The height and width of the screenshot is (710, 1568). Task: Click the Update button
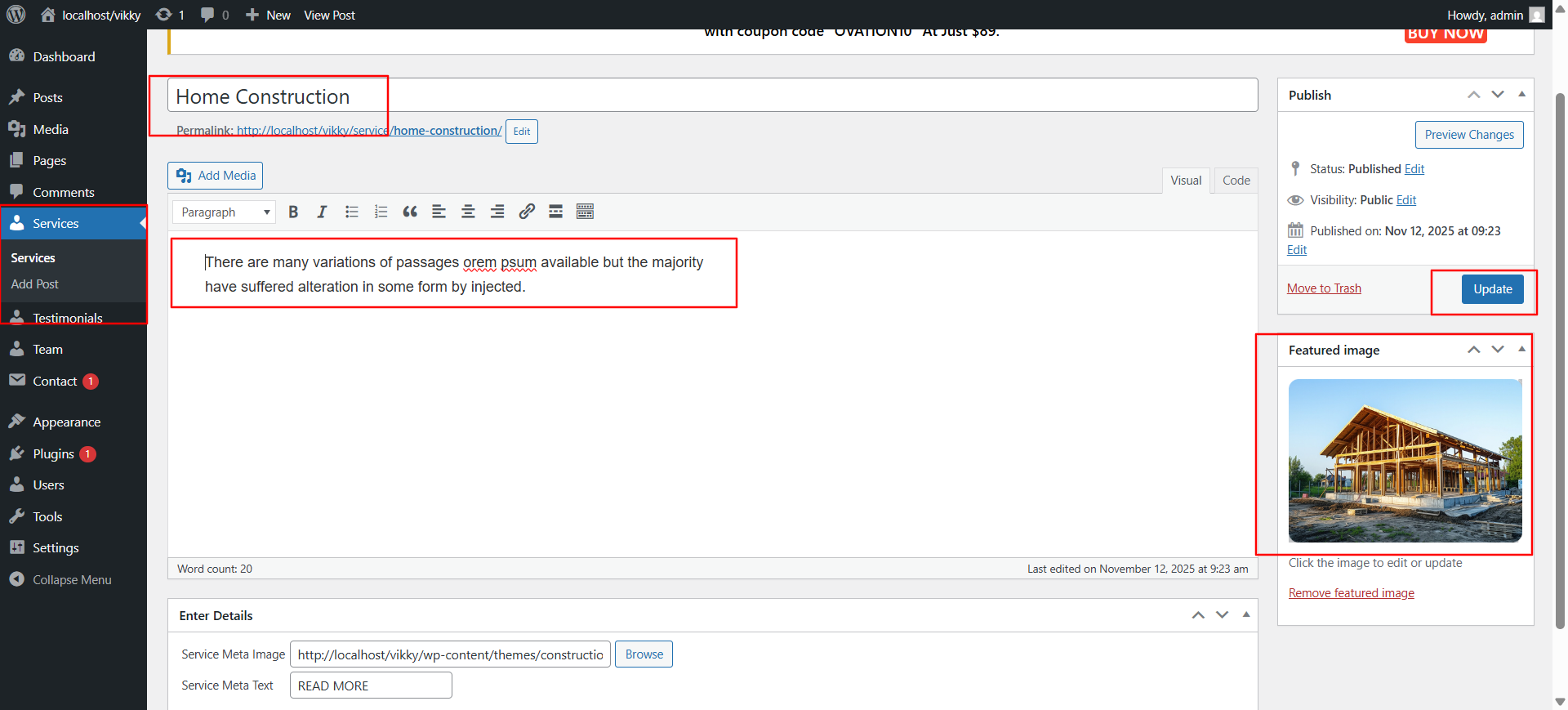pos(1492,289)
